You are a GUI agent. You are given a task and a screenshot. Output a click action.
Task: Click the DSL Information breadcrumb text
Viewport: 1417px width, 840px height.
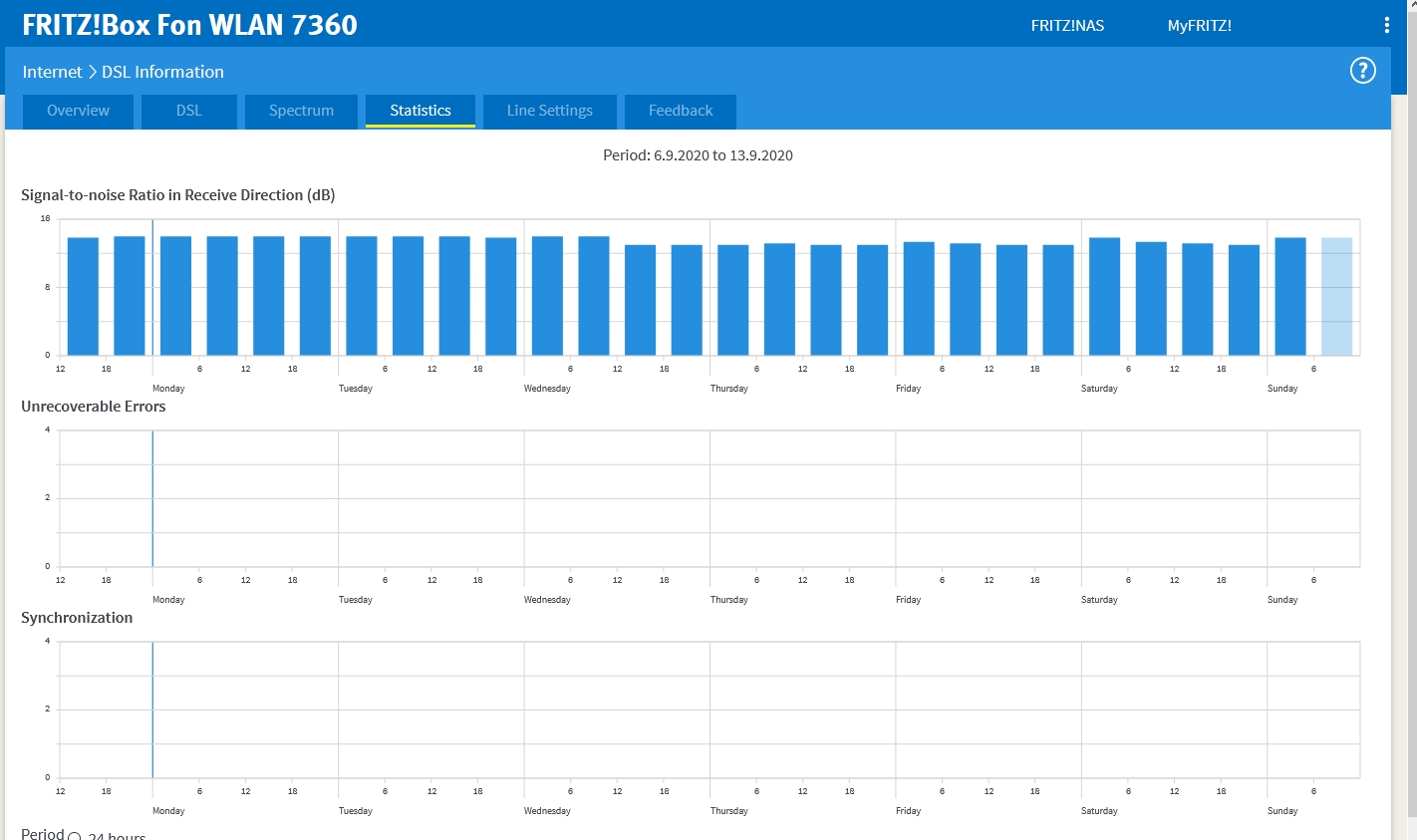pyautogui.click(x=162, y=72)
